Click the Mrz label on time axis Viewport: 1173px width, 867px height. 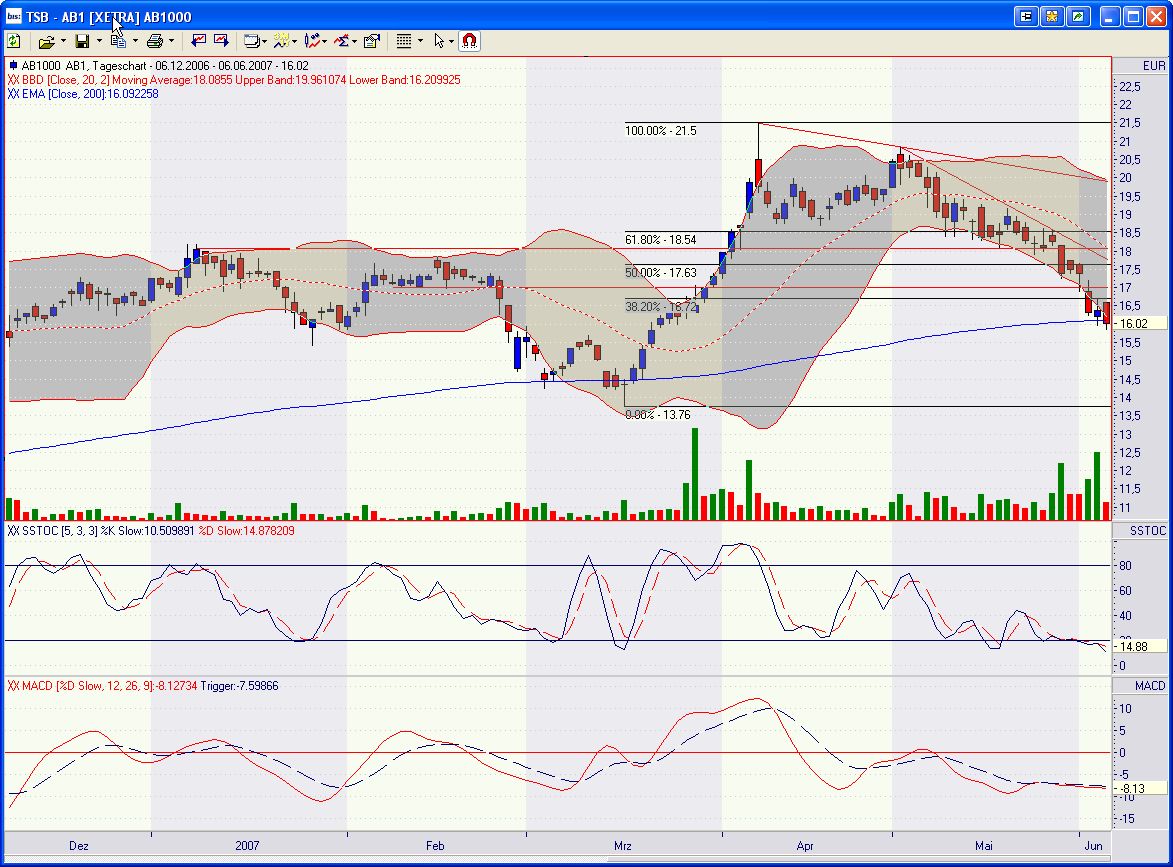pyautogui.click(x=622, y=845)
